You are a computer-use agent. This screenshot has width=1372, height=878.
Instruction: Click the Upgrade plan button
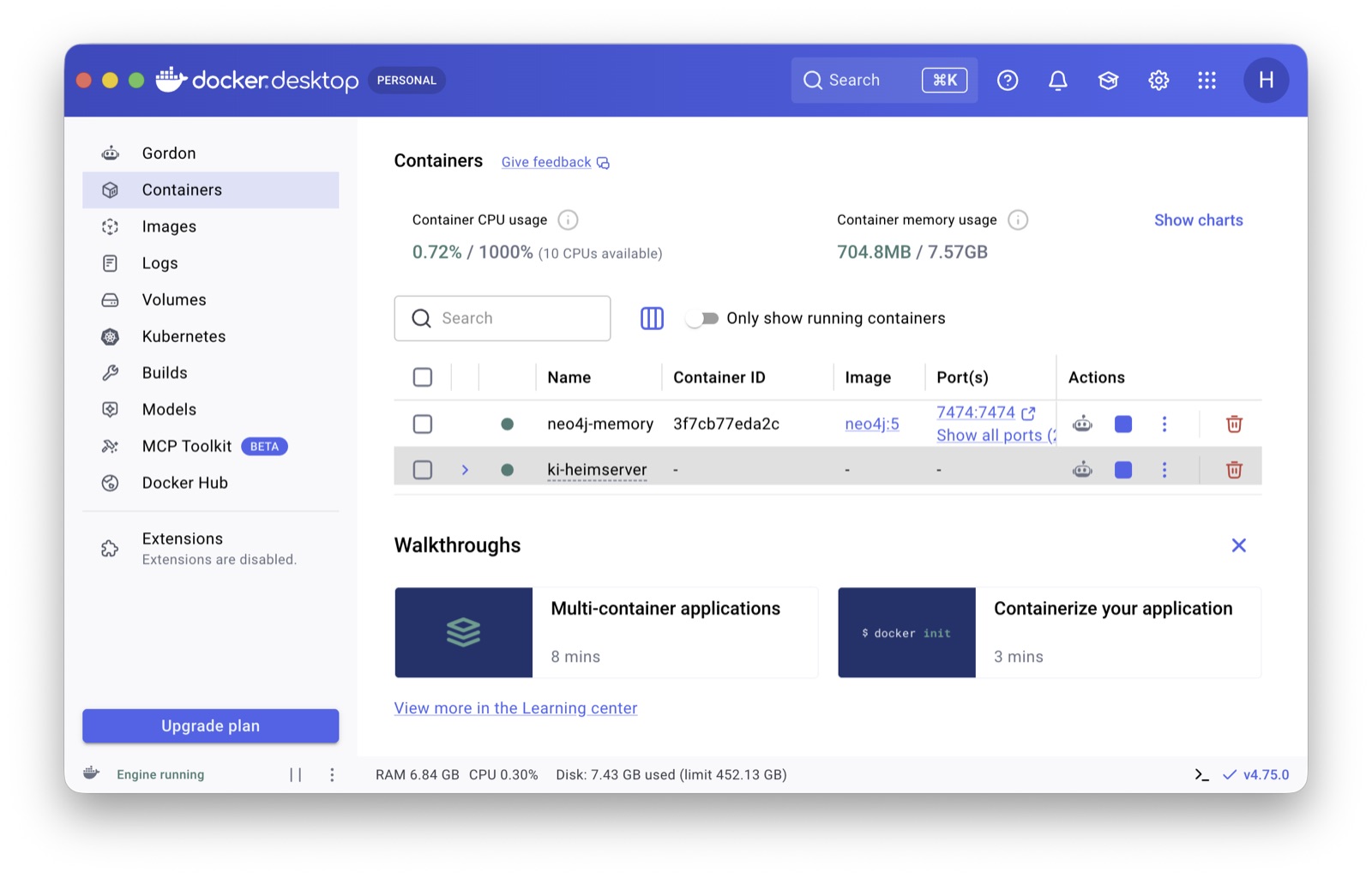211,726
